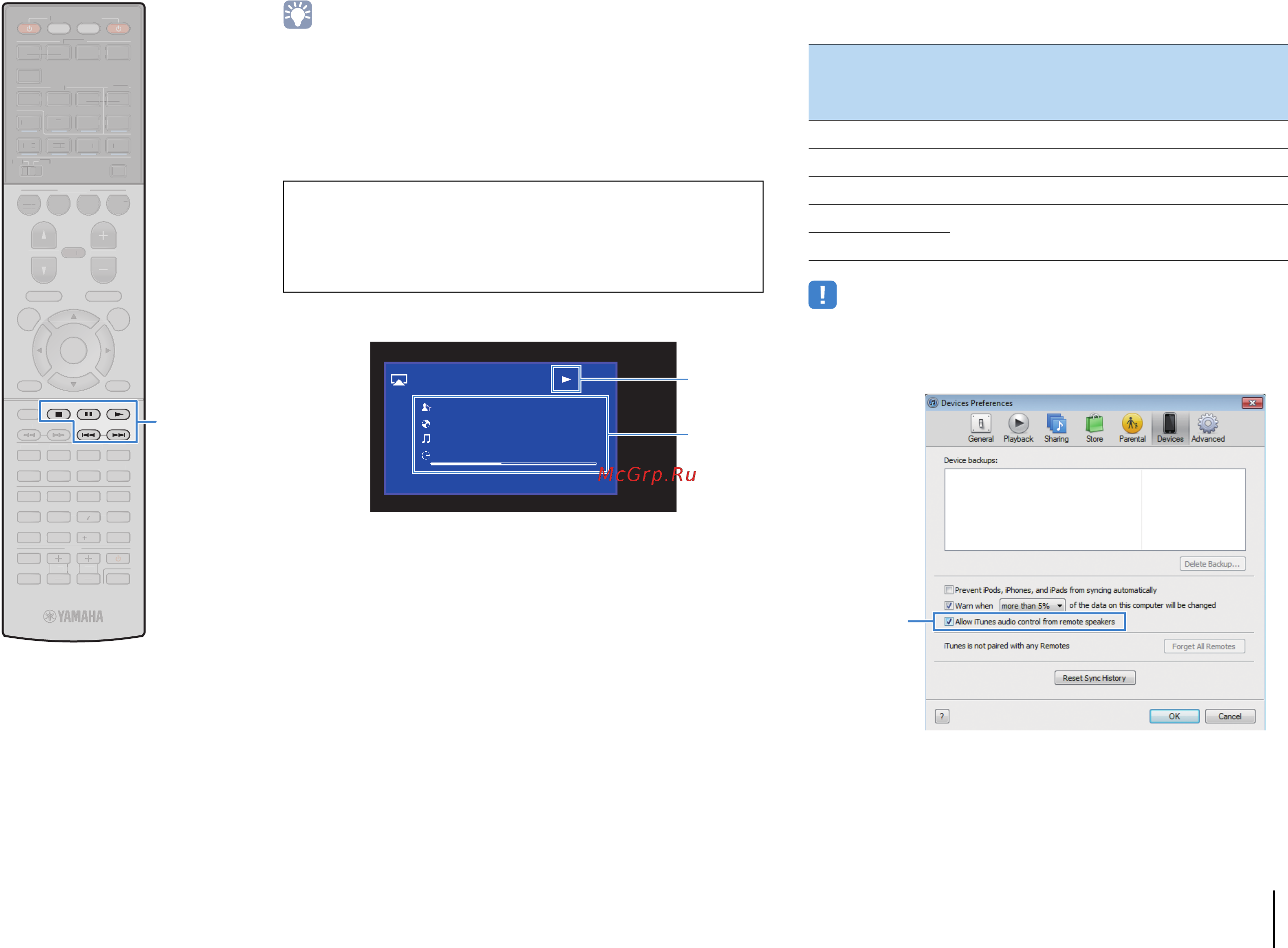Click inside the Device backups list
The image size is (1288, 948).
(1094, 510)
